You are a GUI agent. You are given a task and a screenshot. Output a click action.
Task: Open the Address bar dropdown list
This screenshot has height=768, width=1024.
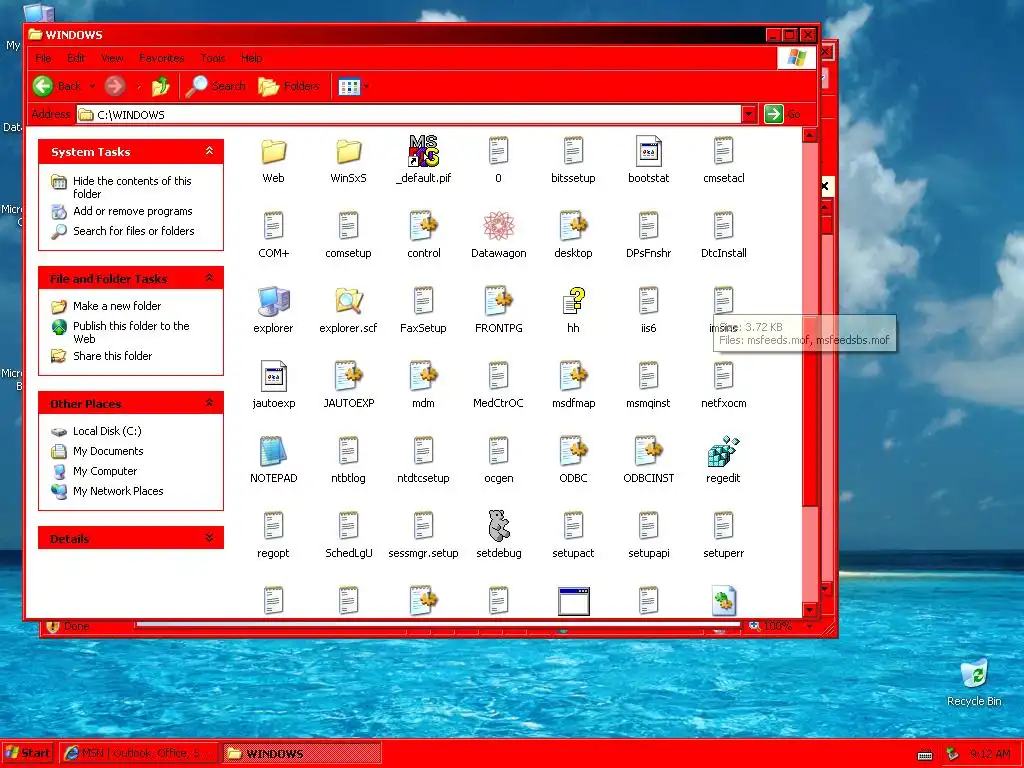pyautogui.click(x=749, y=114)
